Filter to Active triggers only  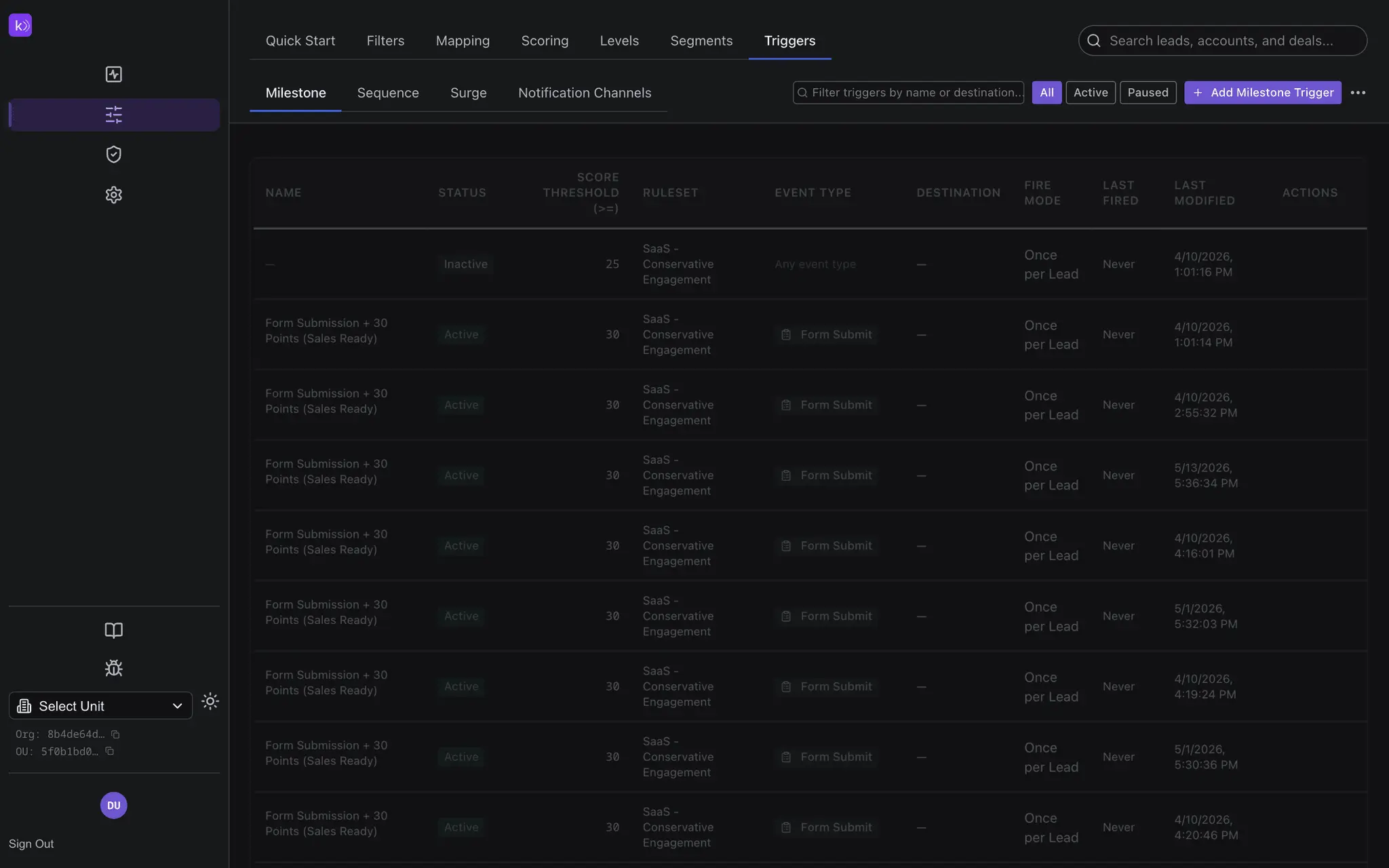1091,93
